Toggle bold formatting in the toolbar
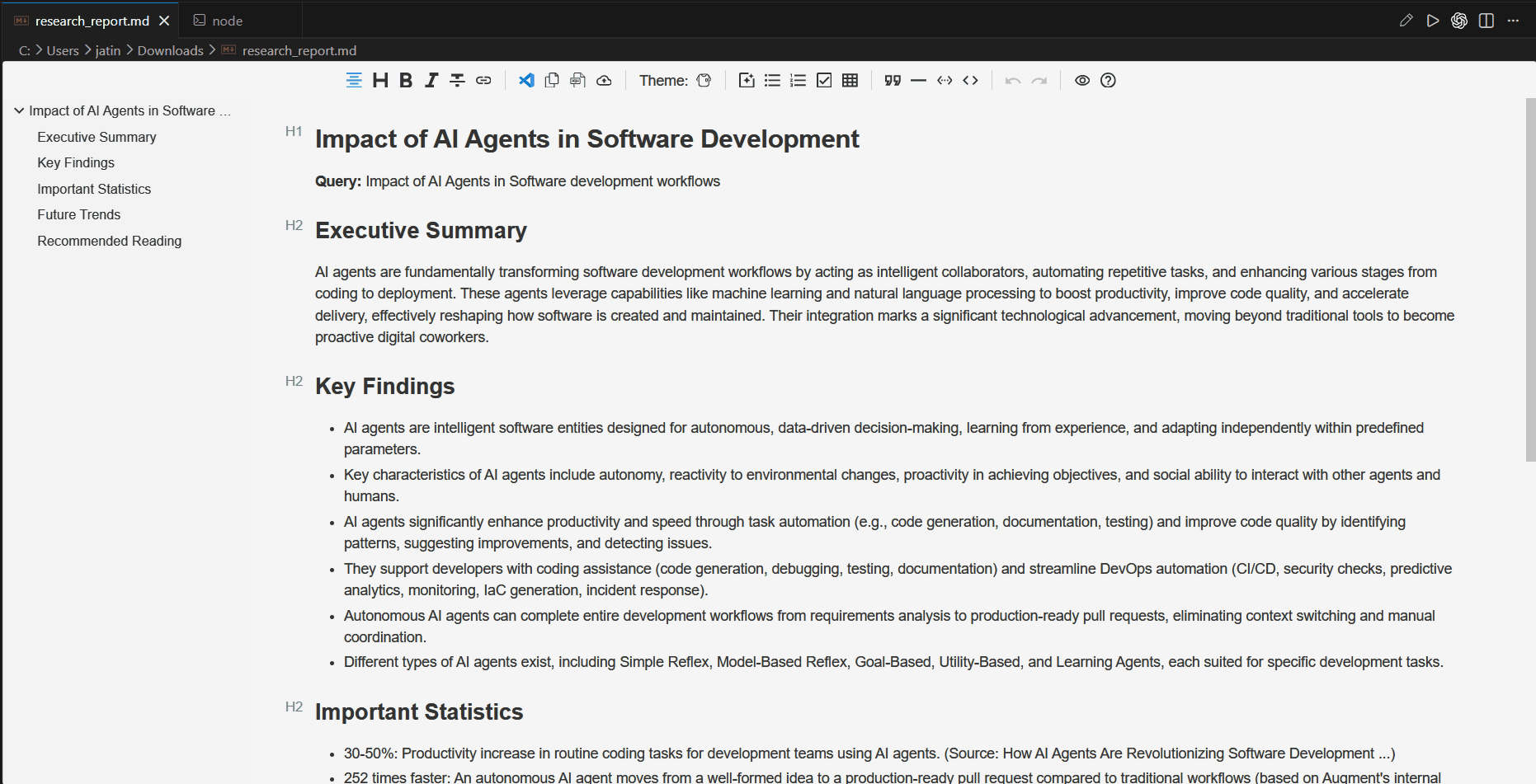This screenshot has width=1536, height=784. (405, 80)
